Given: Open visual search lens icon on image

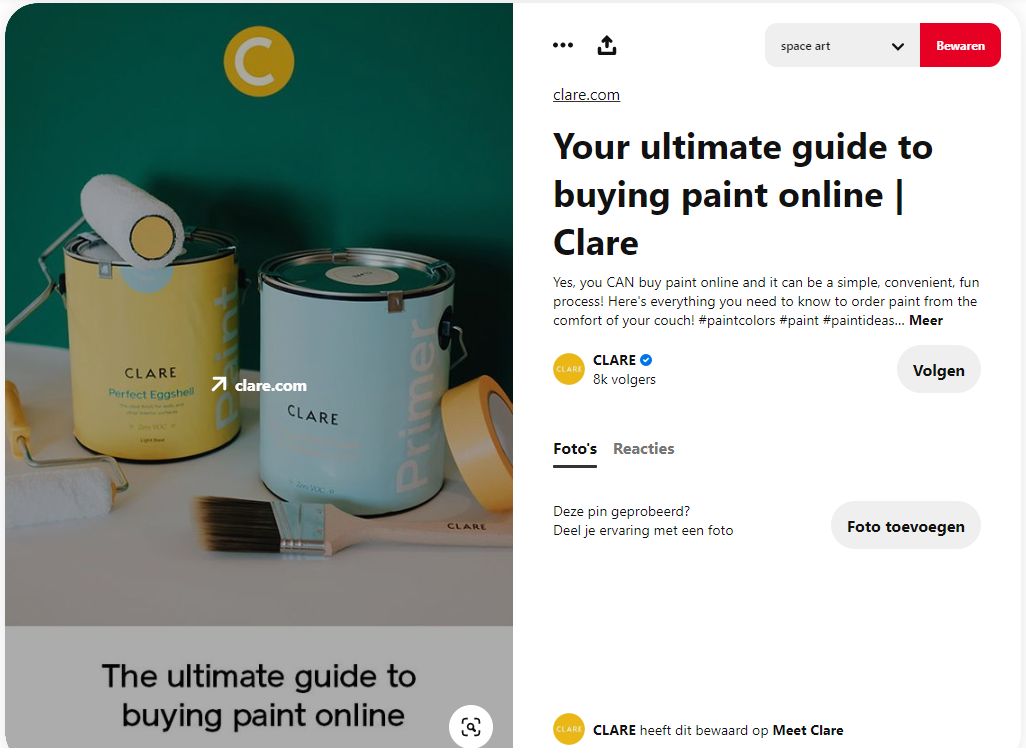Looking at the screenshot, I should [470, 726].
